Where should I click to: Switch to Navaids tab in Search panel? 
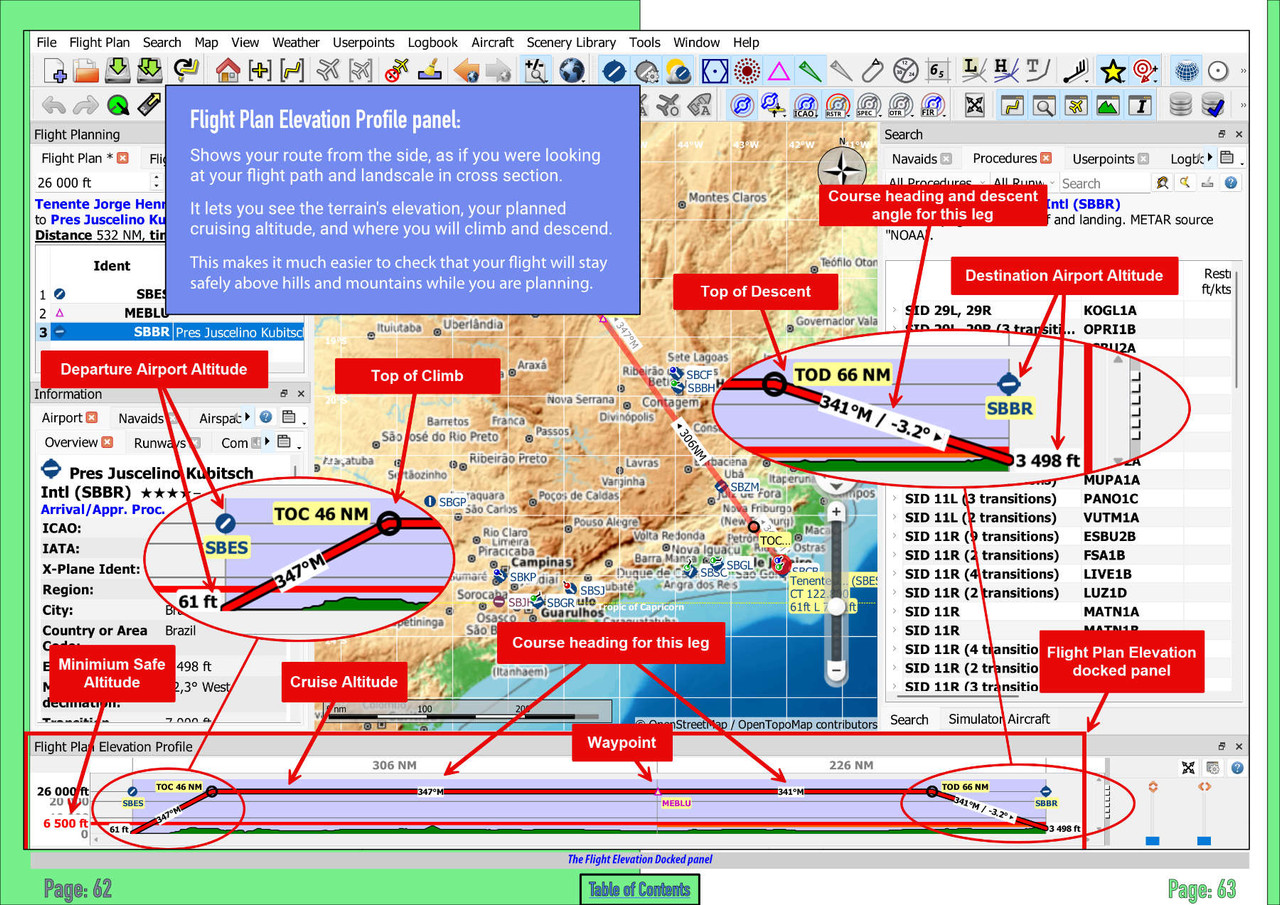(921, 158)
